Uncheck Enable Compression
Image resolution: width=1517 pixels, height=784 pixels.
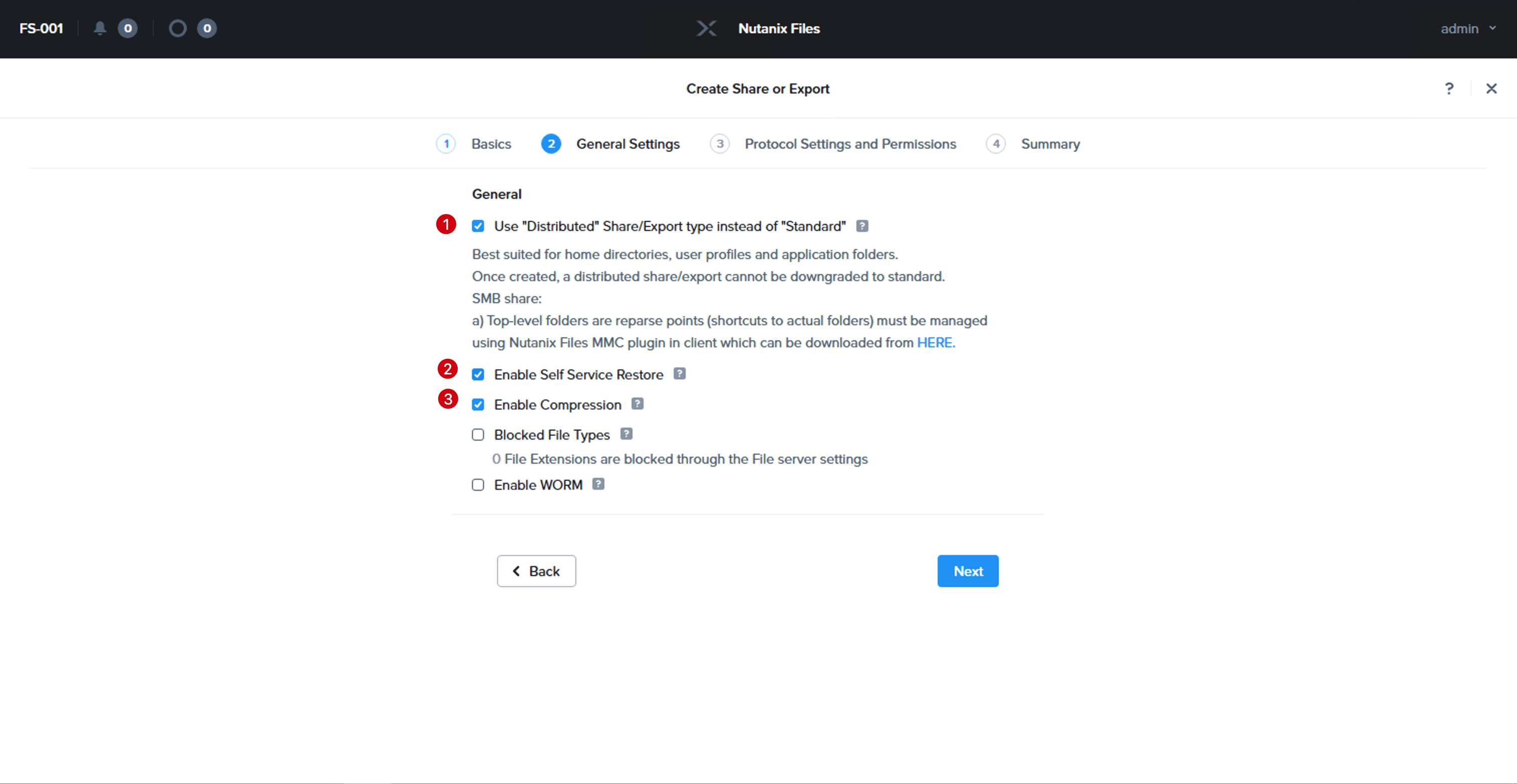477,405
